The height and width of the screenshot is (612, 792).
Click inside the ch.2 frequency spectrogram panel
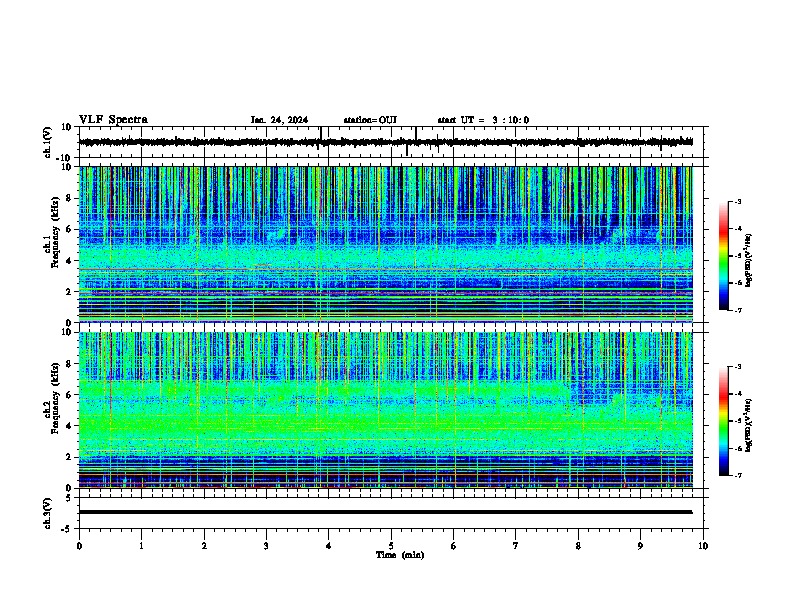tap(385, 410)
